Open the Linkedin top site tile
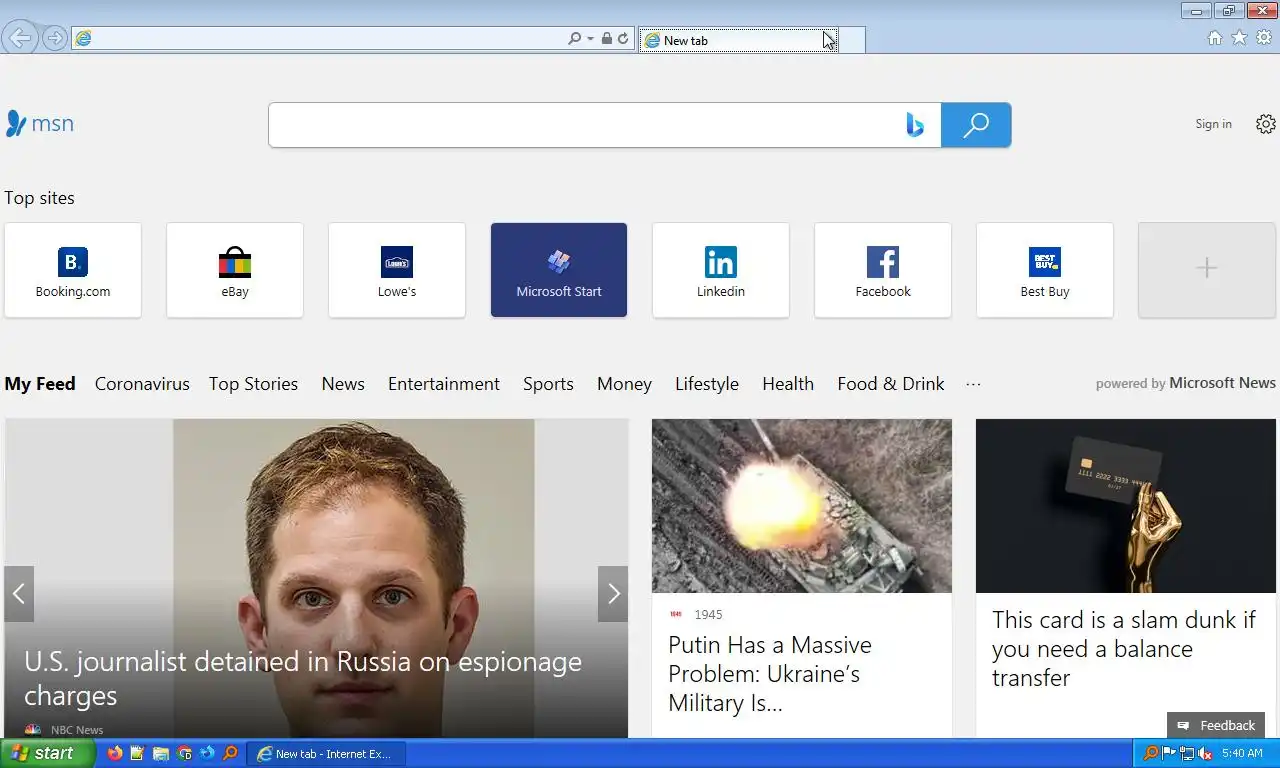 click(x=721, y=270)
